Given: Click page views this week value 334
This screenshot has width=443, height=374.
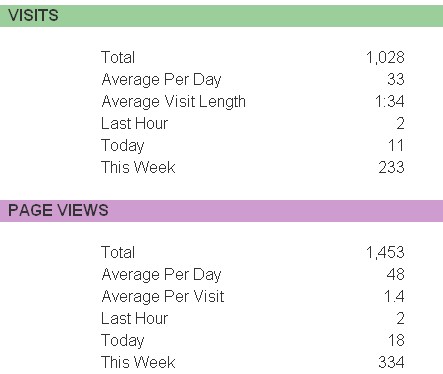Looking at the screenshot, I should click(x=391, y=362).
